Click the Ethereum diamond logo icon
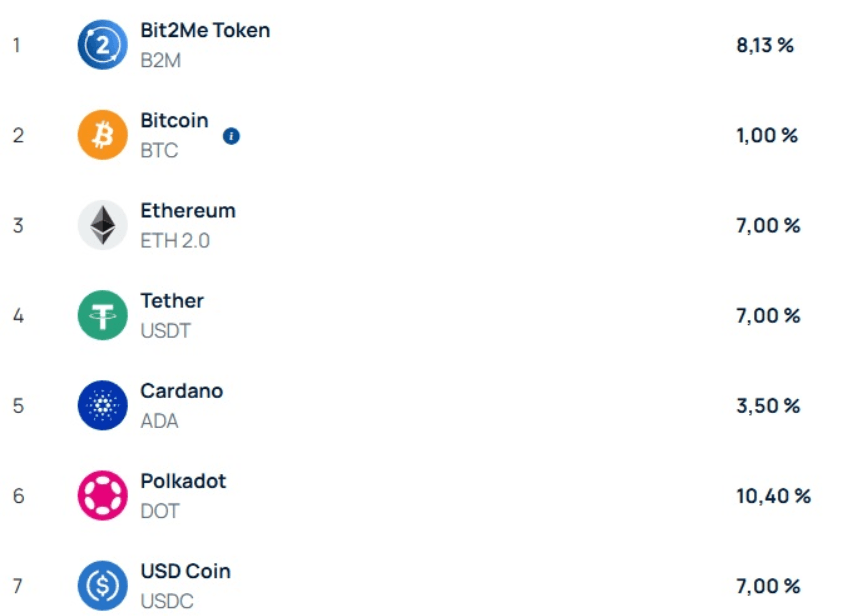This screenshot has width=868, height=616. [x=102, y=225]
